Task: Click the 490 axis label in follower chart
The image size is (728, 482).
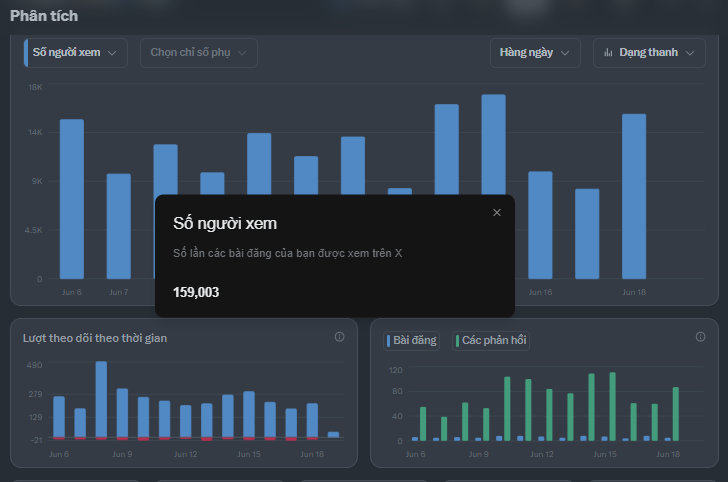Action: point(35,365)
